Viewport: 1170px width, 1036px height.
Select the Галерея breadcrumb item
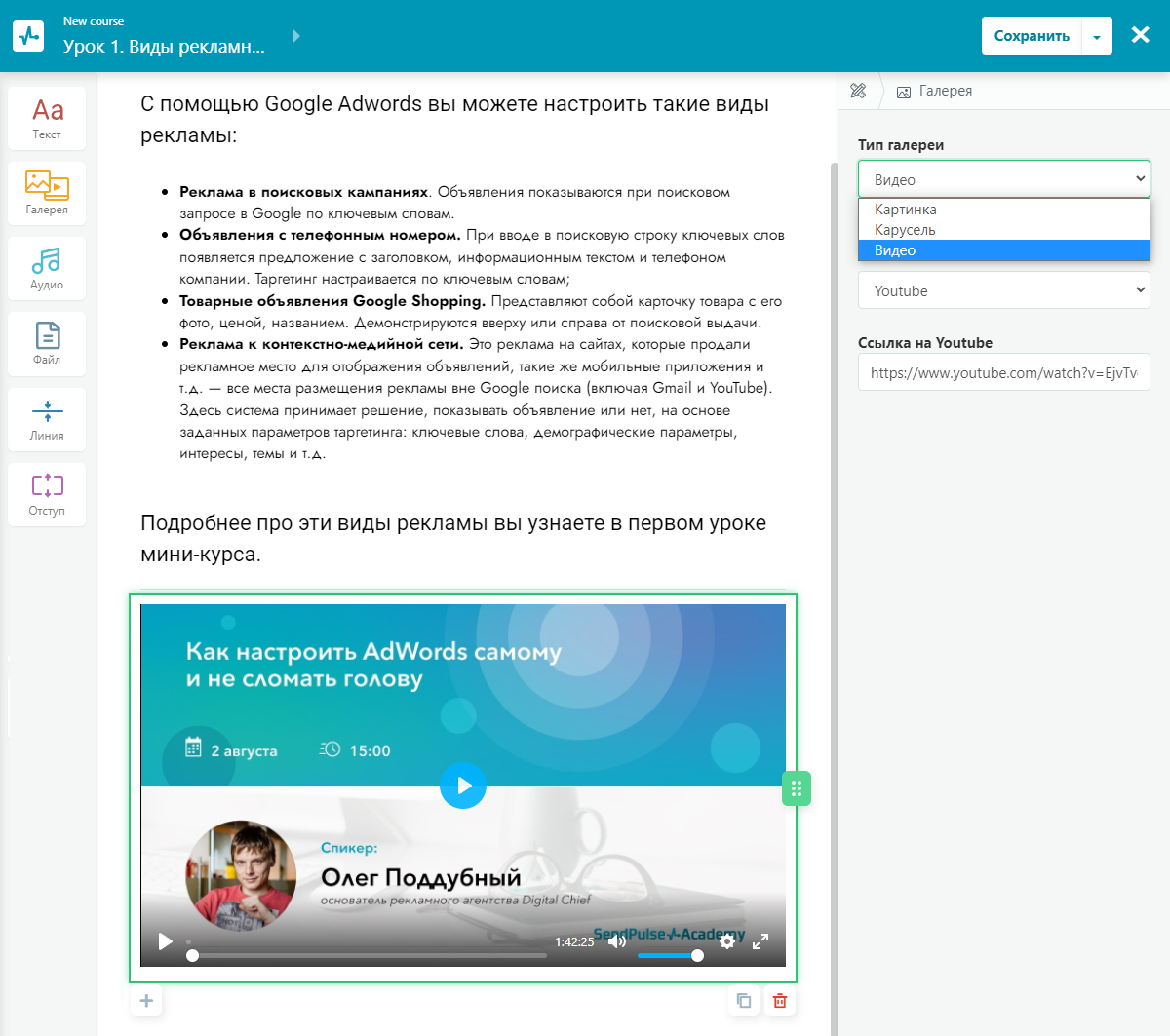(x=934, y=91)
